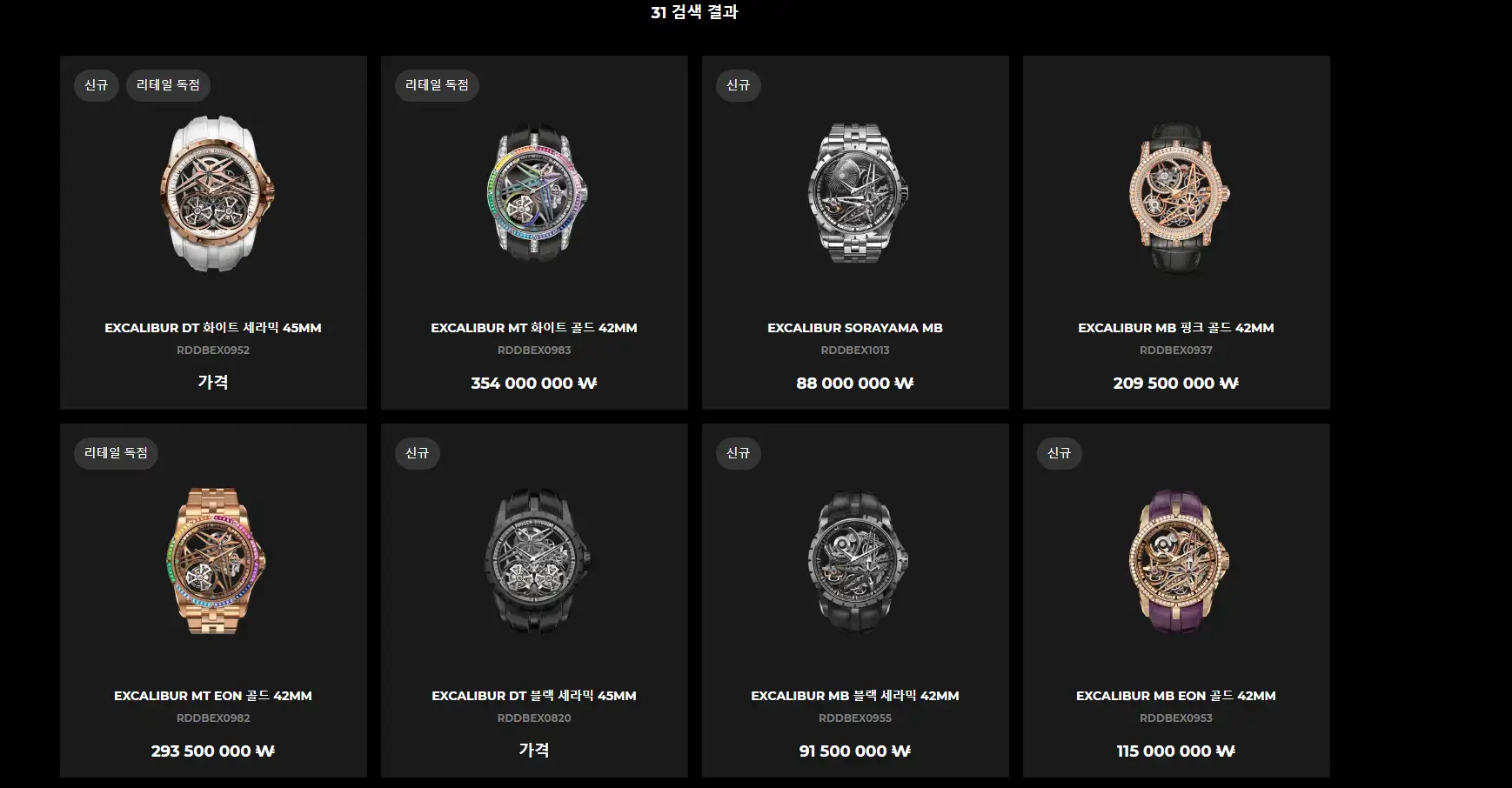The image size is (1512, 788).
Task: Open the Excalibur MB black ceramic watch image
Action: (x=856, y=562)
